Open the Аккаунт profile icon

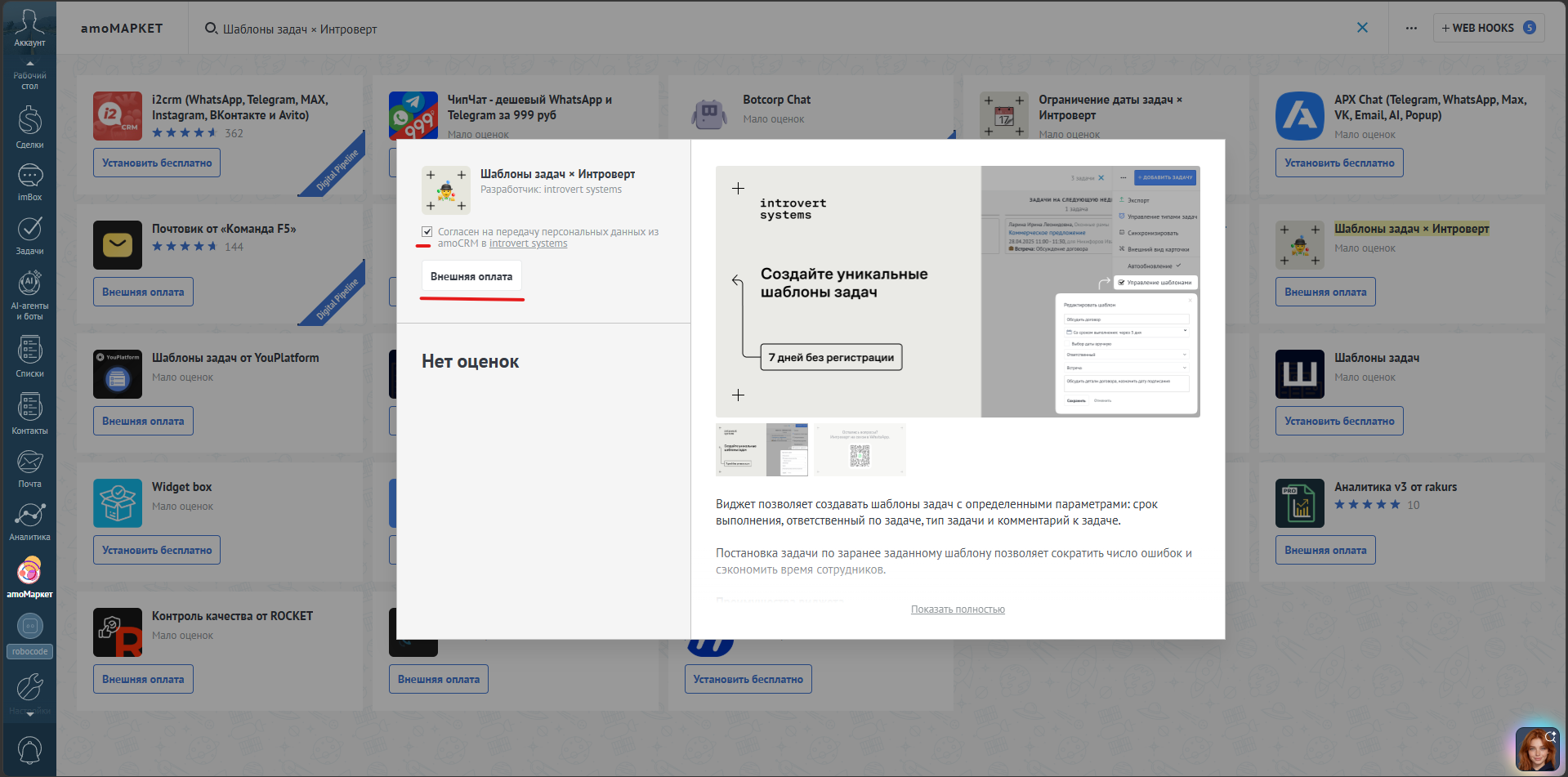[x=29, y=28]
